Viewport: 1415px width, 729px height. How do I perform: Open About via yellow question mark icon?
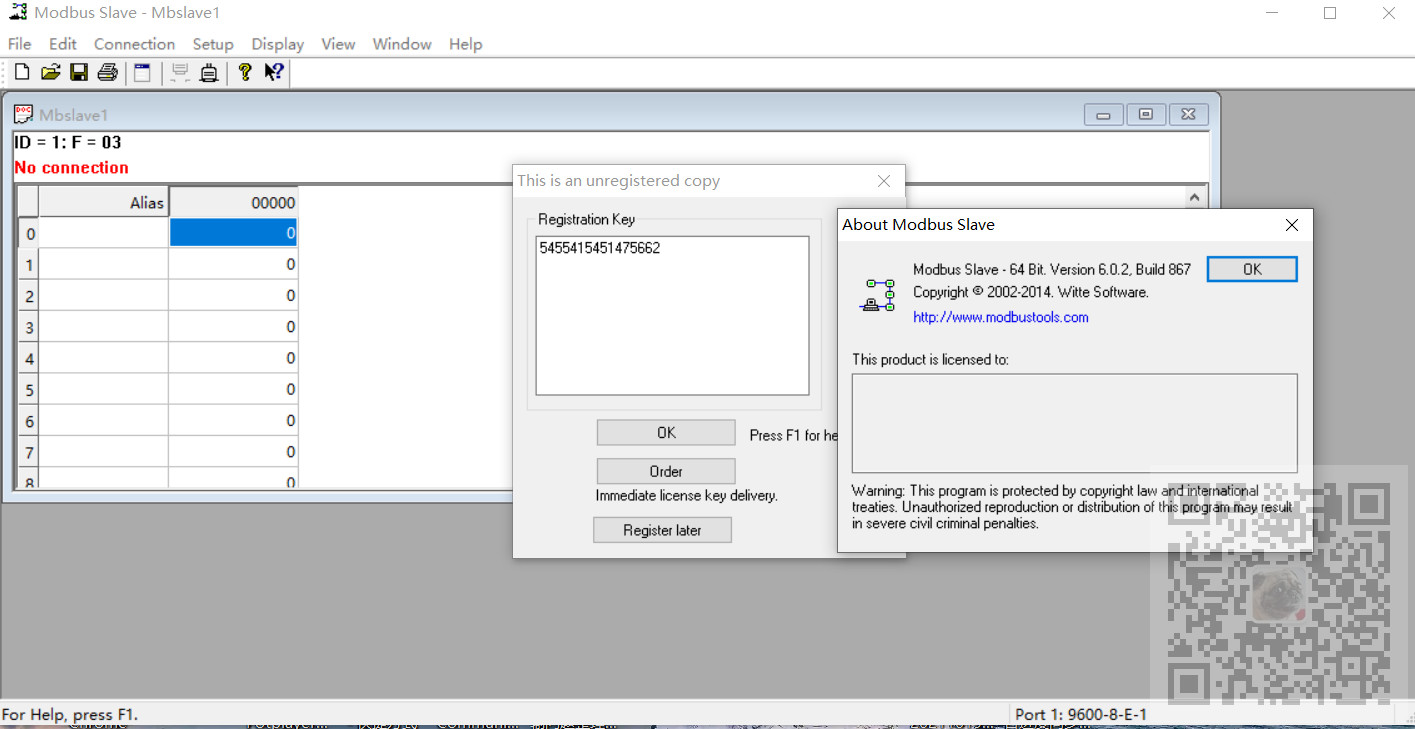pyautogui.click(x=245, y=72)
